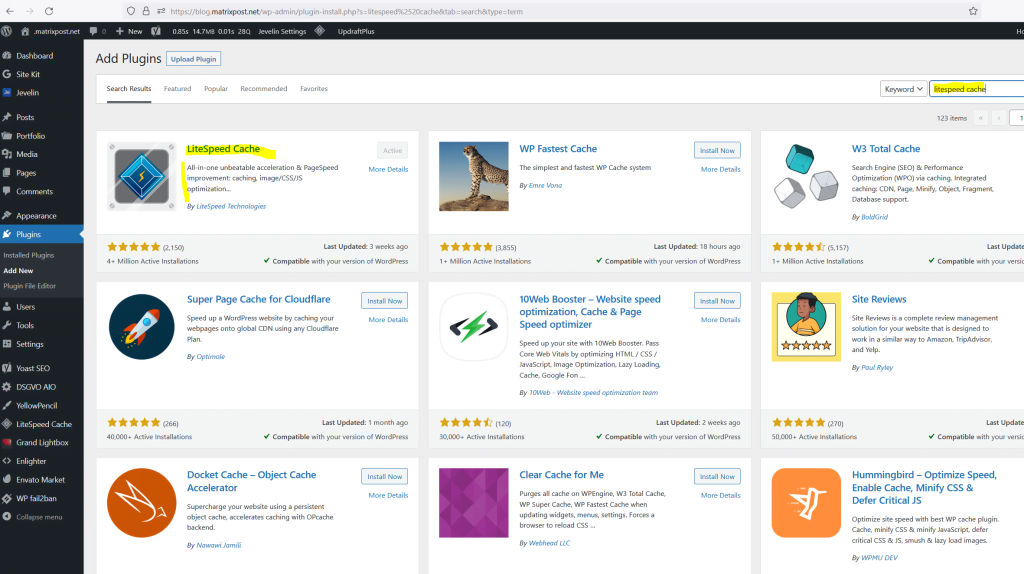Open Site Reviews plugin title
This screenshot has width=1024, height=574.
pos(879,299)
